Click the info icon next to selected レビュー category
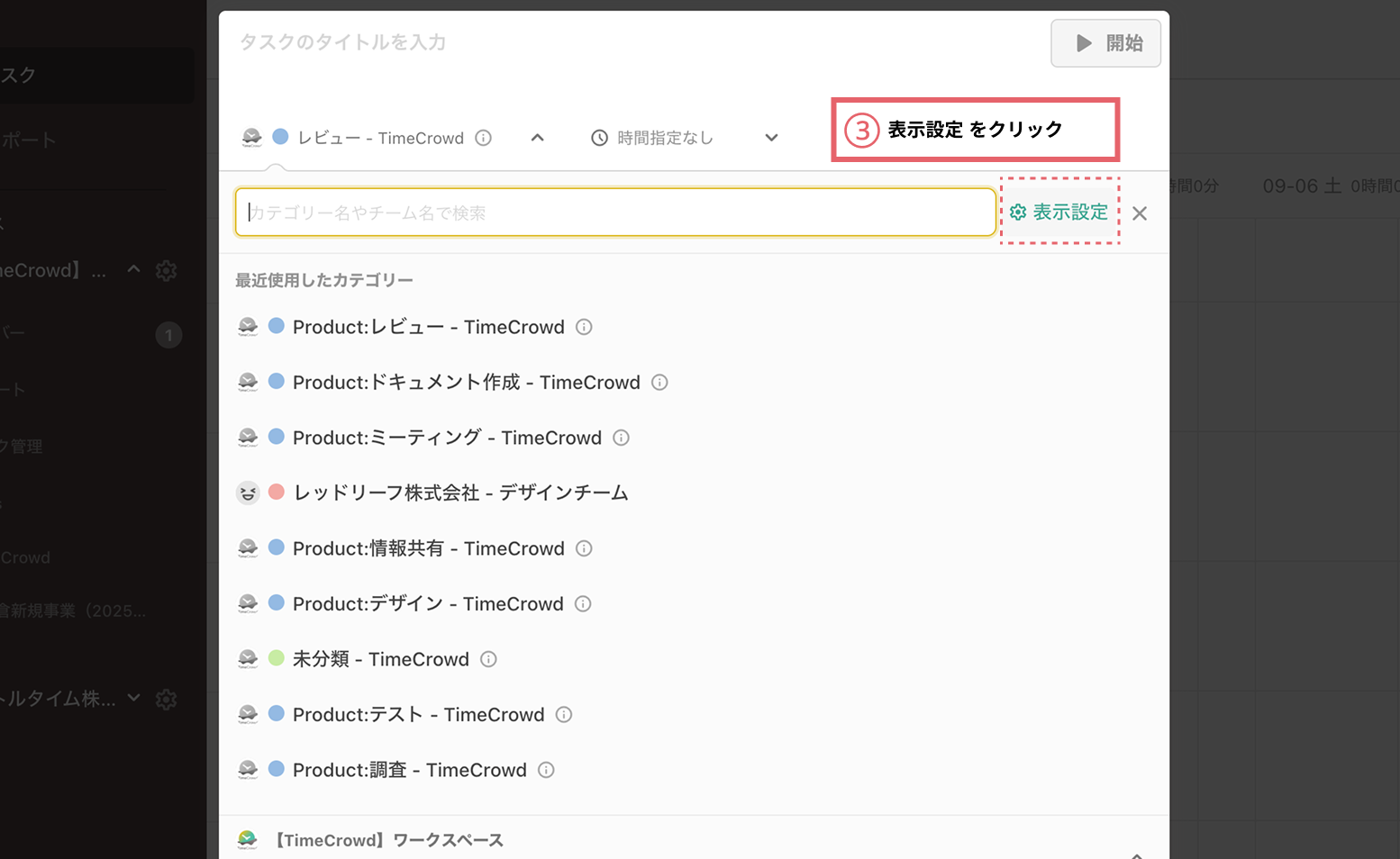1400x859 pixels. tap(484, 137)
